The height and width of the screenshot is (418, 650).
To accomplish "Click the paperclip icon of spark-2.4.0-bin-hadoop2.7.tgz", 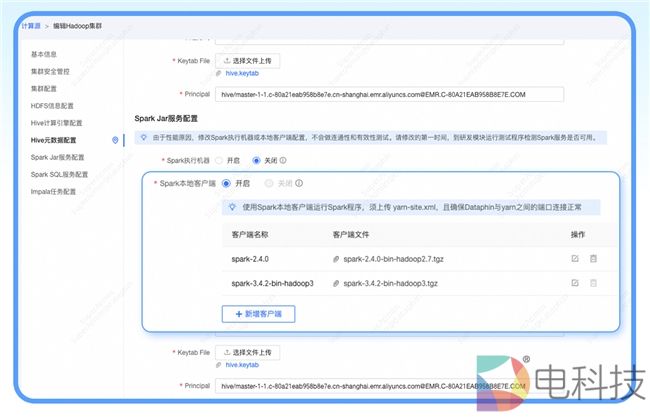I will point(336,259).
